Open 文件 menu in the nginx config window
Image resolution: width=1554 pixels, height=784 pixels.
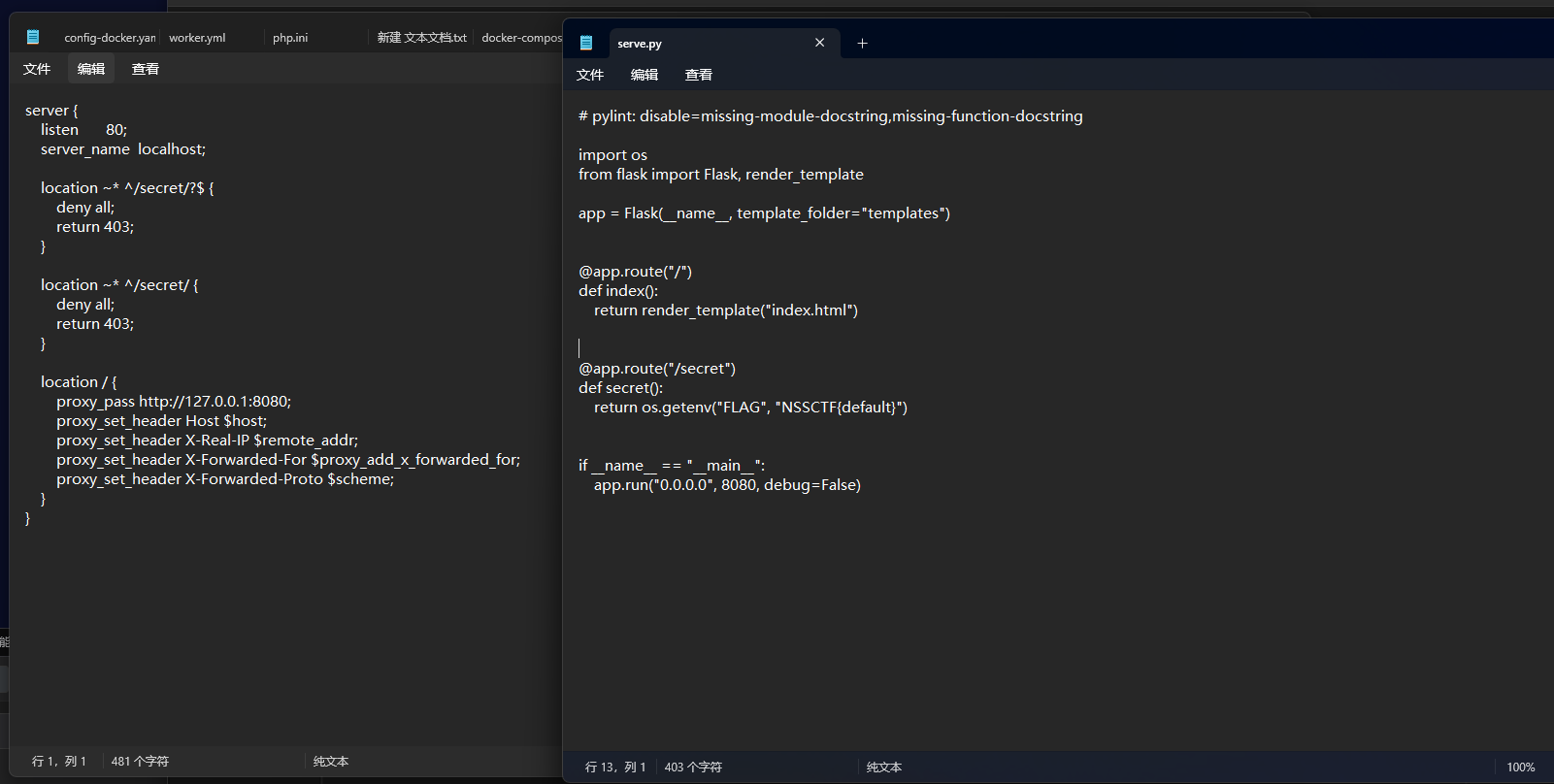(x=37, y=69)
